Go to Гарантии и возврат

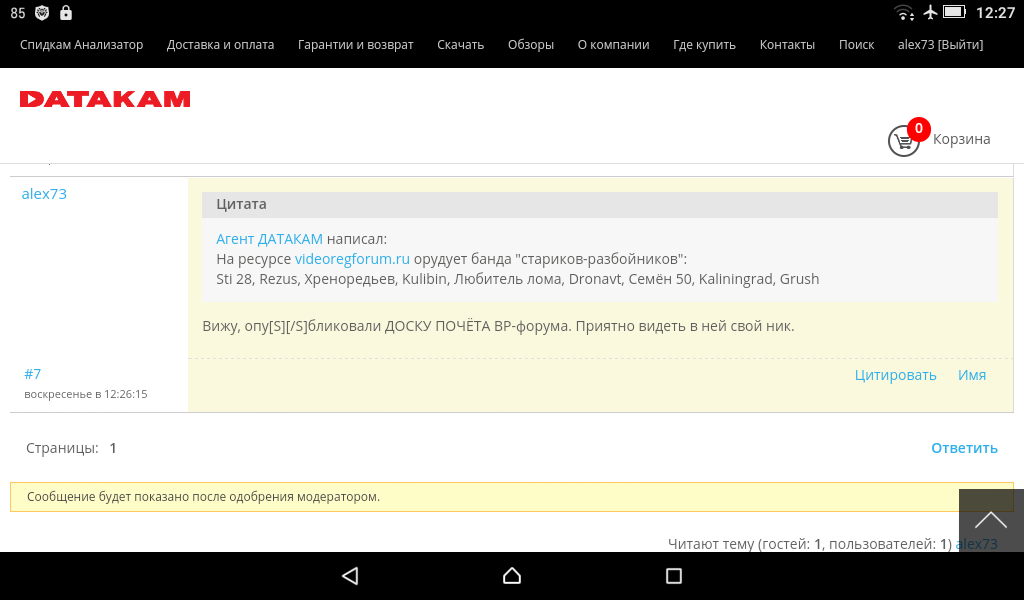pyautogui.click(x=355, y=44)
